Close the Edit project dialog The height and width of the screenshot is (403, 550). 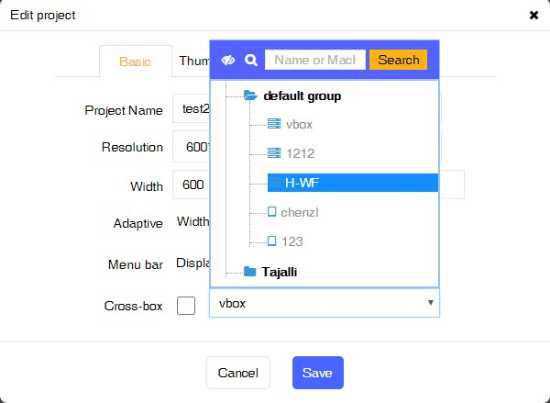[534, 15]
